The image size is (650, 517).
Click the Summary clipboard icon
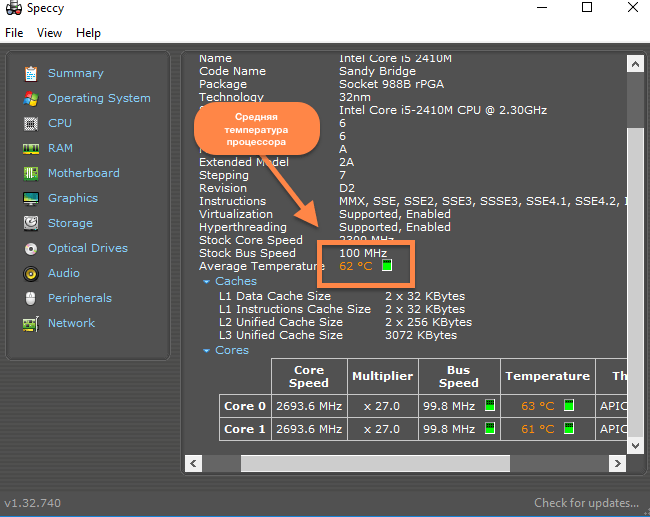click(x=31, y=74)
